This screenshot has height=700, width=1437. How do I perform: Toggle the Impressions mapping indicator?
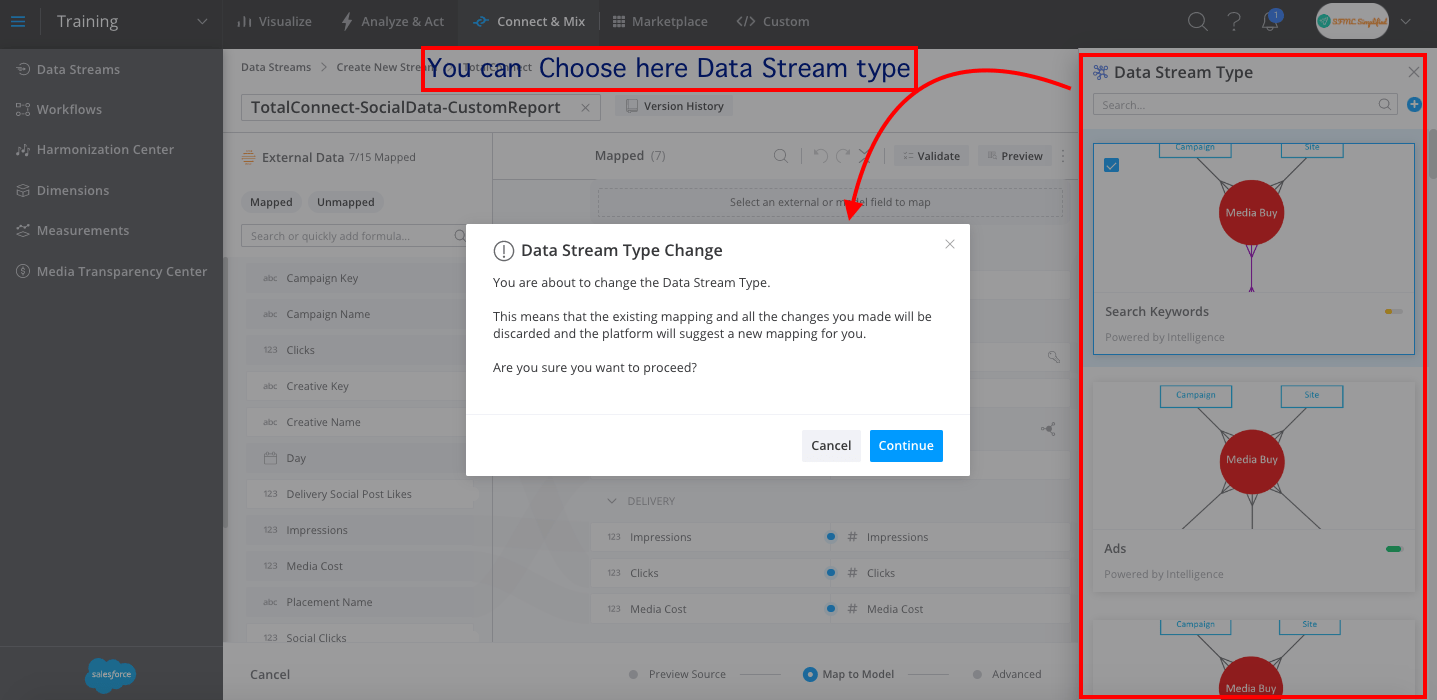(831, 537)
